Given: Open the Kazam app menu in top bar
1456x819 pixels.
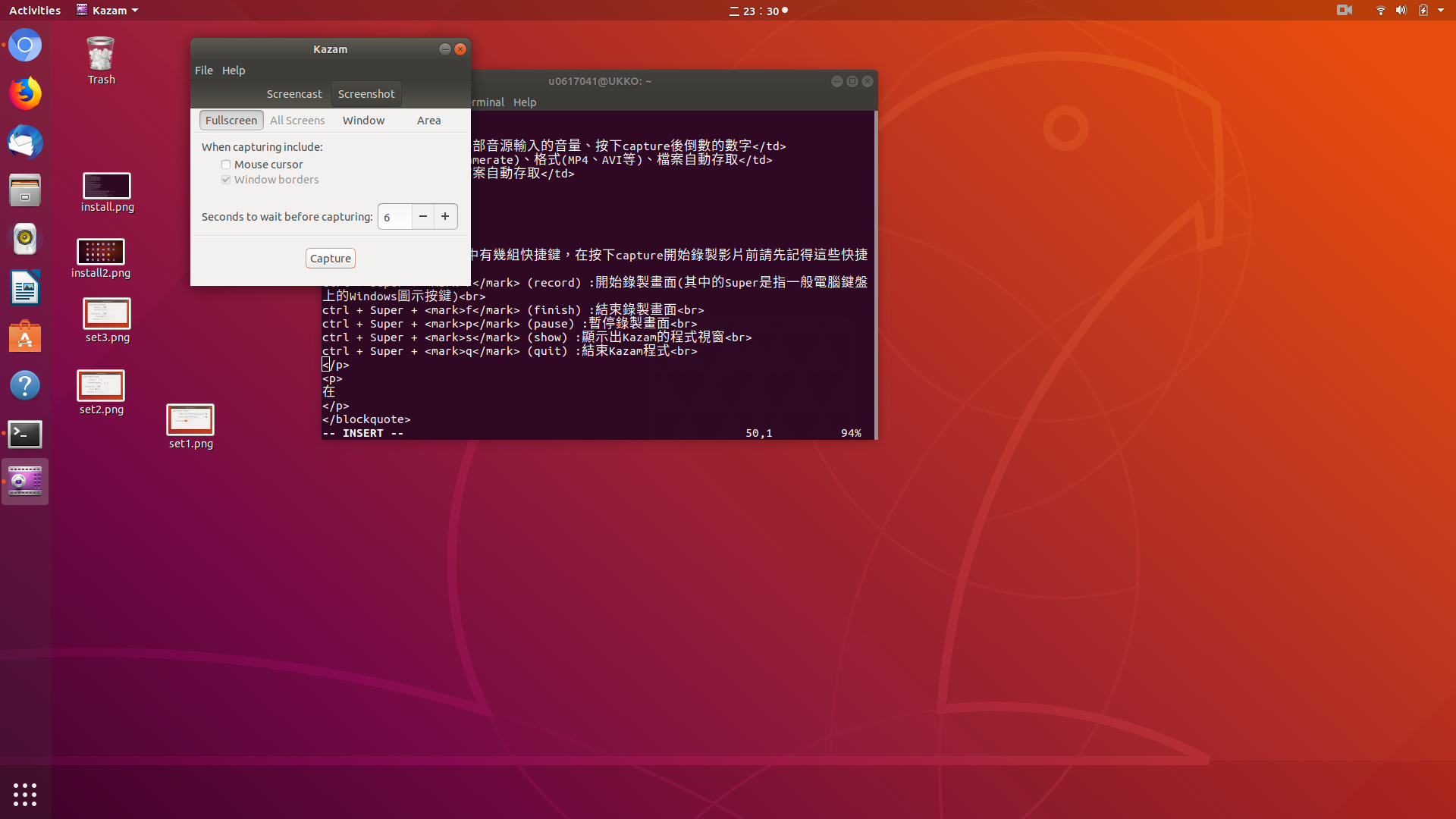Looking at the screenshot, I should click(108, 11).
